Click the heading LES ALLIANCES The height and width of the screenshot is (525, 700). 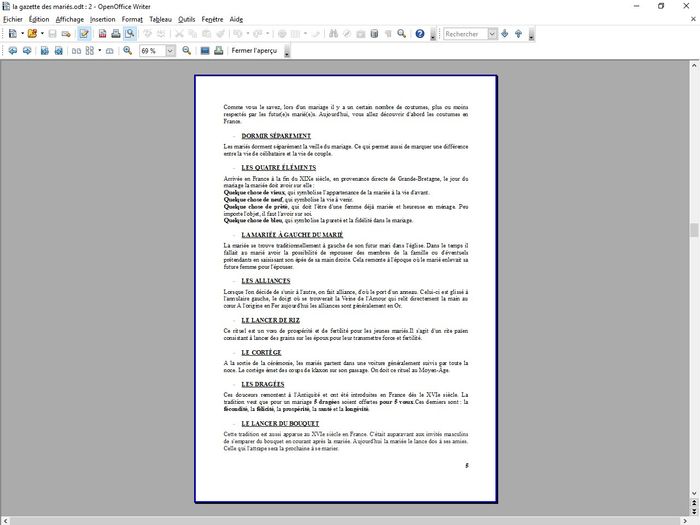[266, 281]
